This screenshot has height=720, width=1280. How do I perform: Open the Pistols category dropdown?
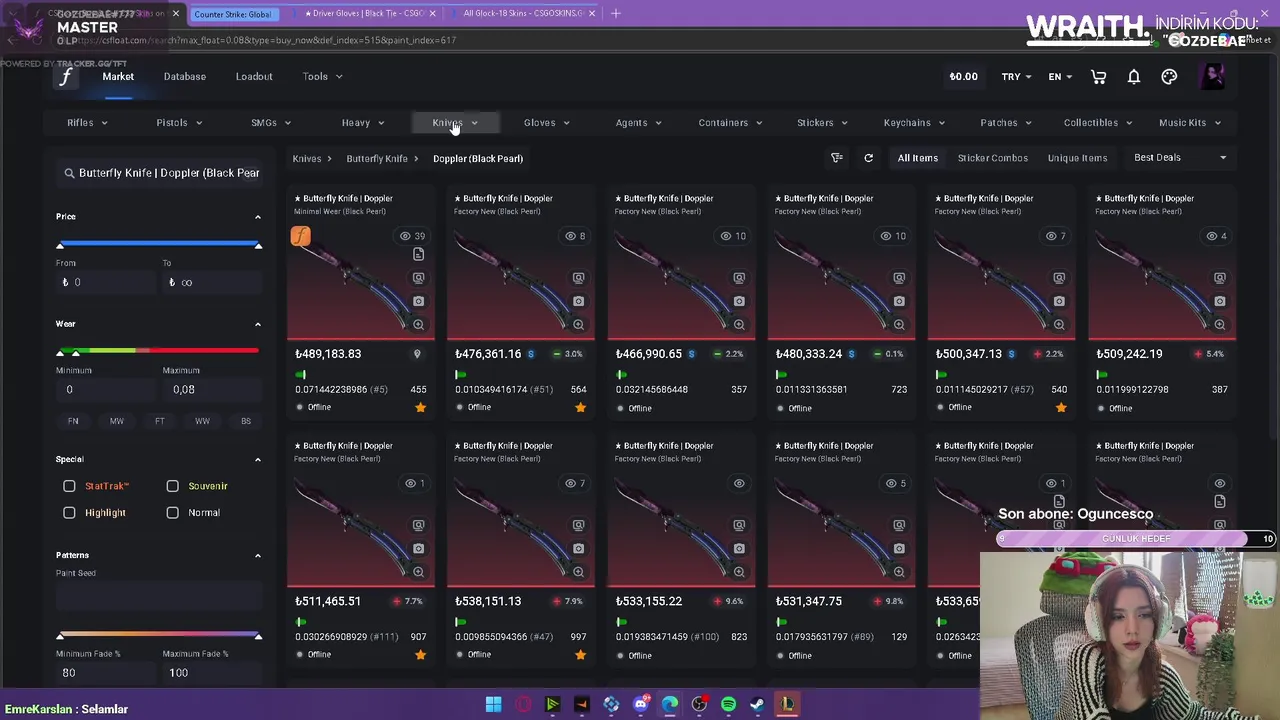pos(179,123)
